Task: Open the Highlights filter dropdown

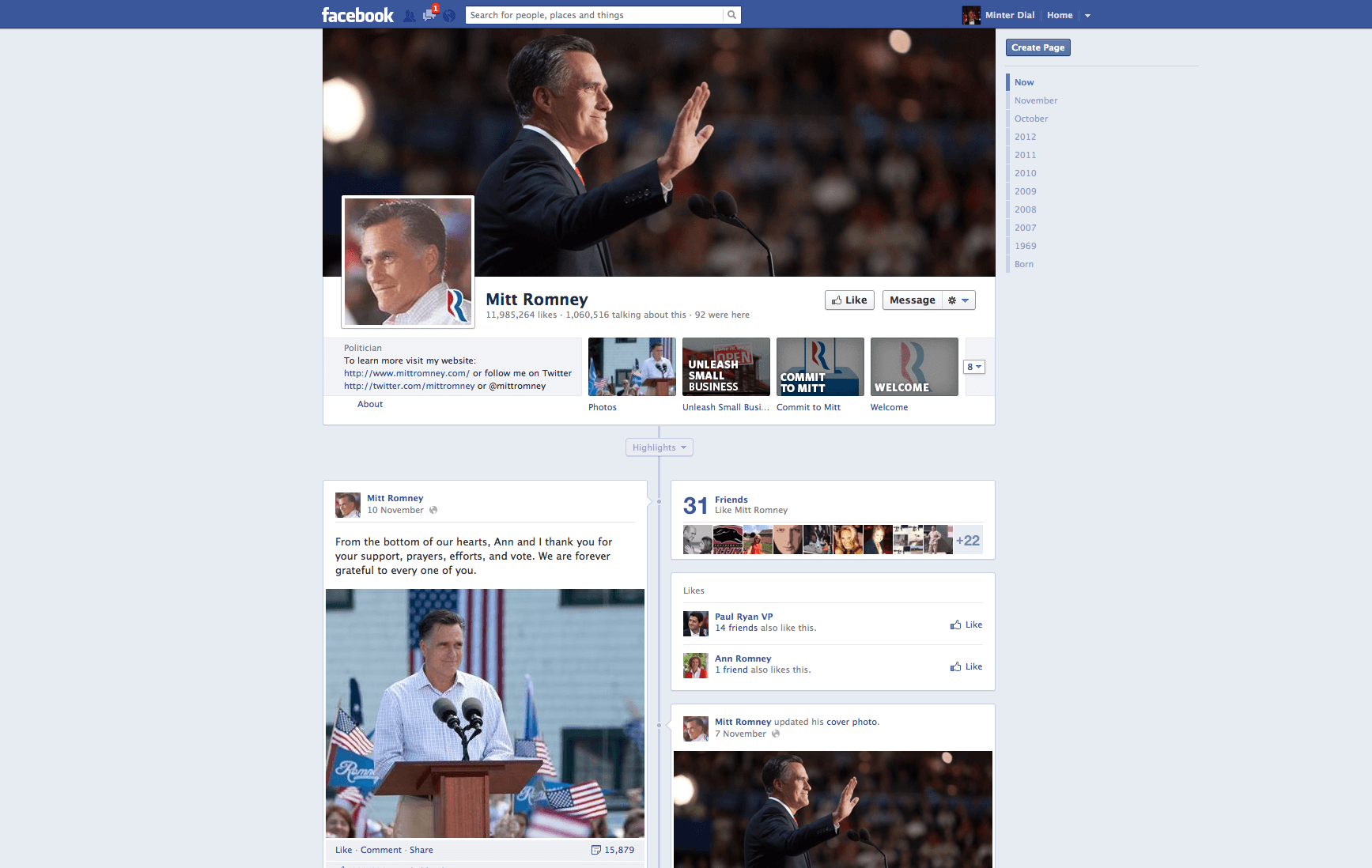Action: tap(660, 447)
